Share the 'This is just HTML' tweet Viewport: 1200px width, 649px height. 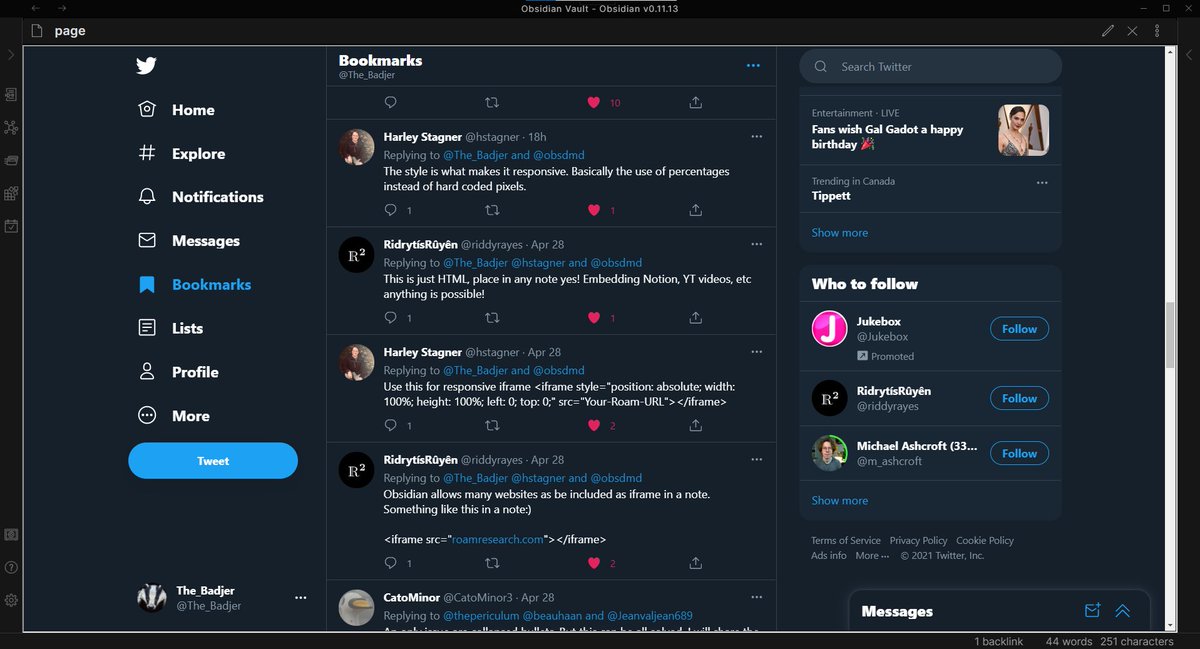tap(695, 318)
